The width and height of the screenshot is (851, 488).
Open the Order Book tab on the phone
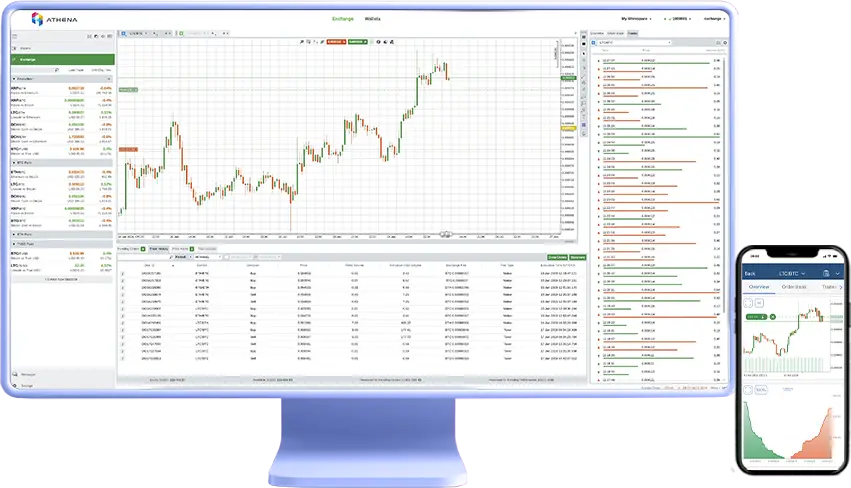(x=794, y=287)
